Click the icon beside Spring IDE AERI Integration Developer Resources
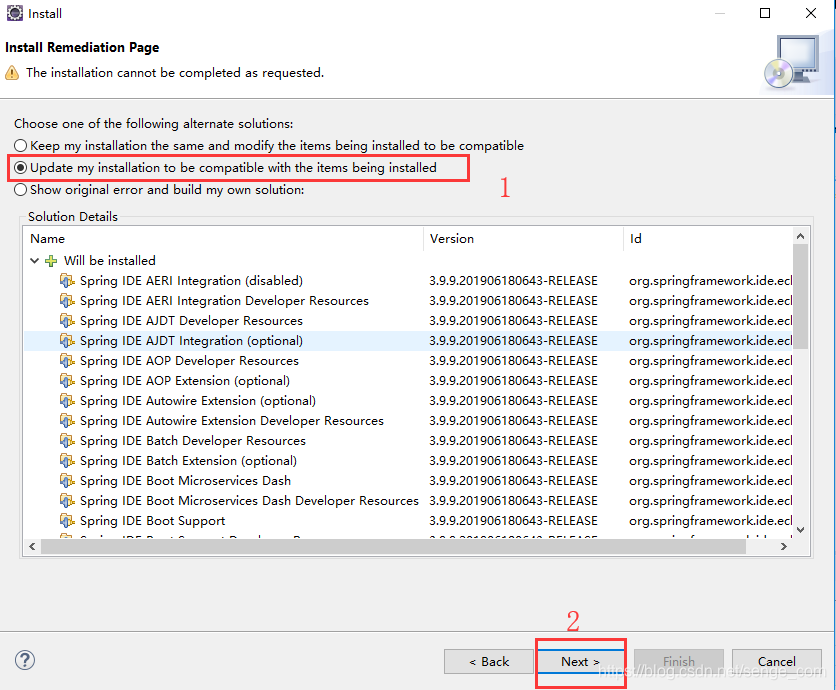The image size is (836, 690). tap(67, 301)
